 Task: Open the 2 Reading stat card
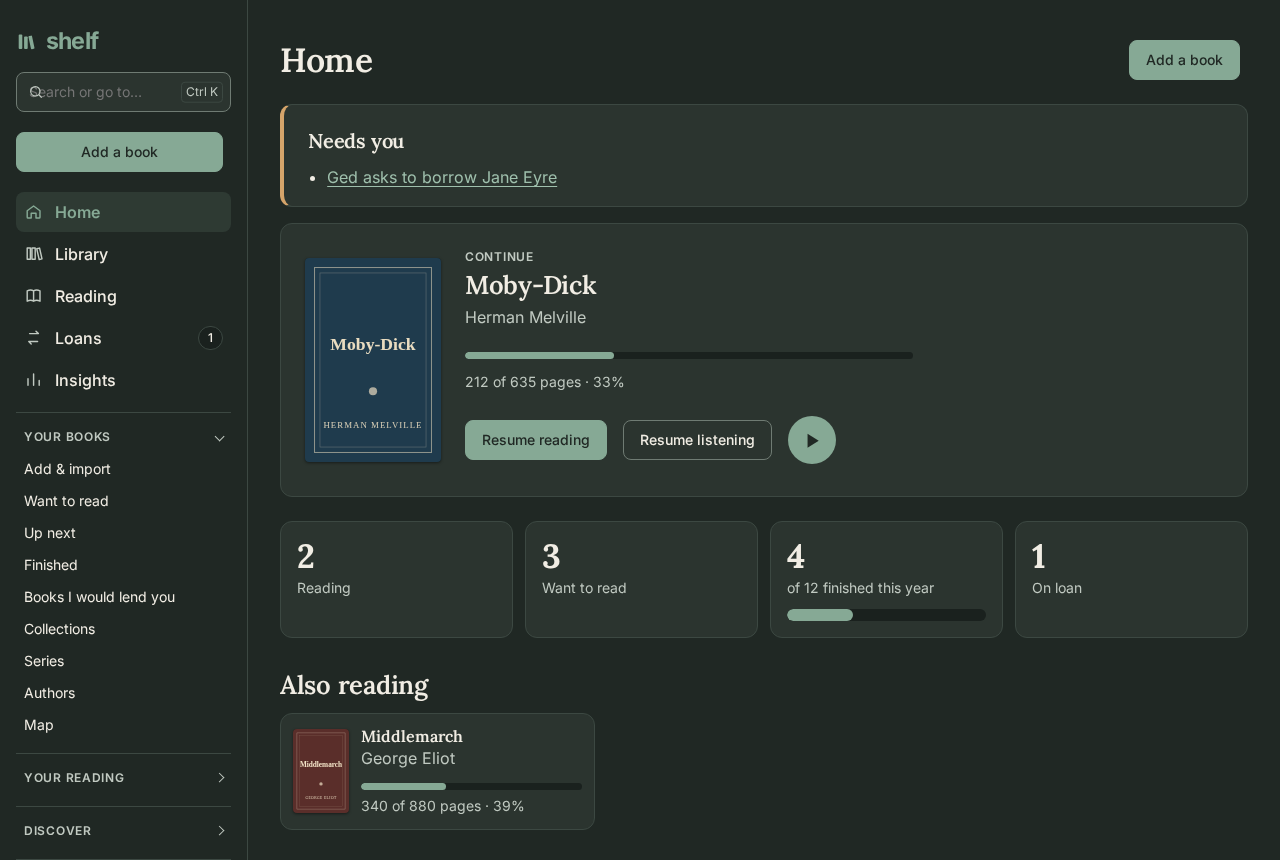[x=396, y=579]
